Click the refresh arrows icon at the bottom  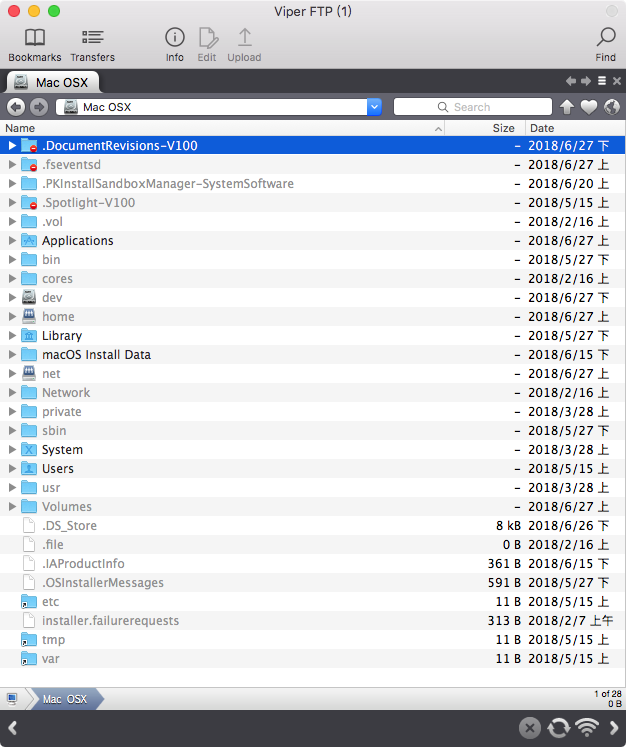558,728
